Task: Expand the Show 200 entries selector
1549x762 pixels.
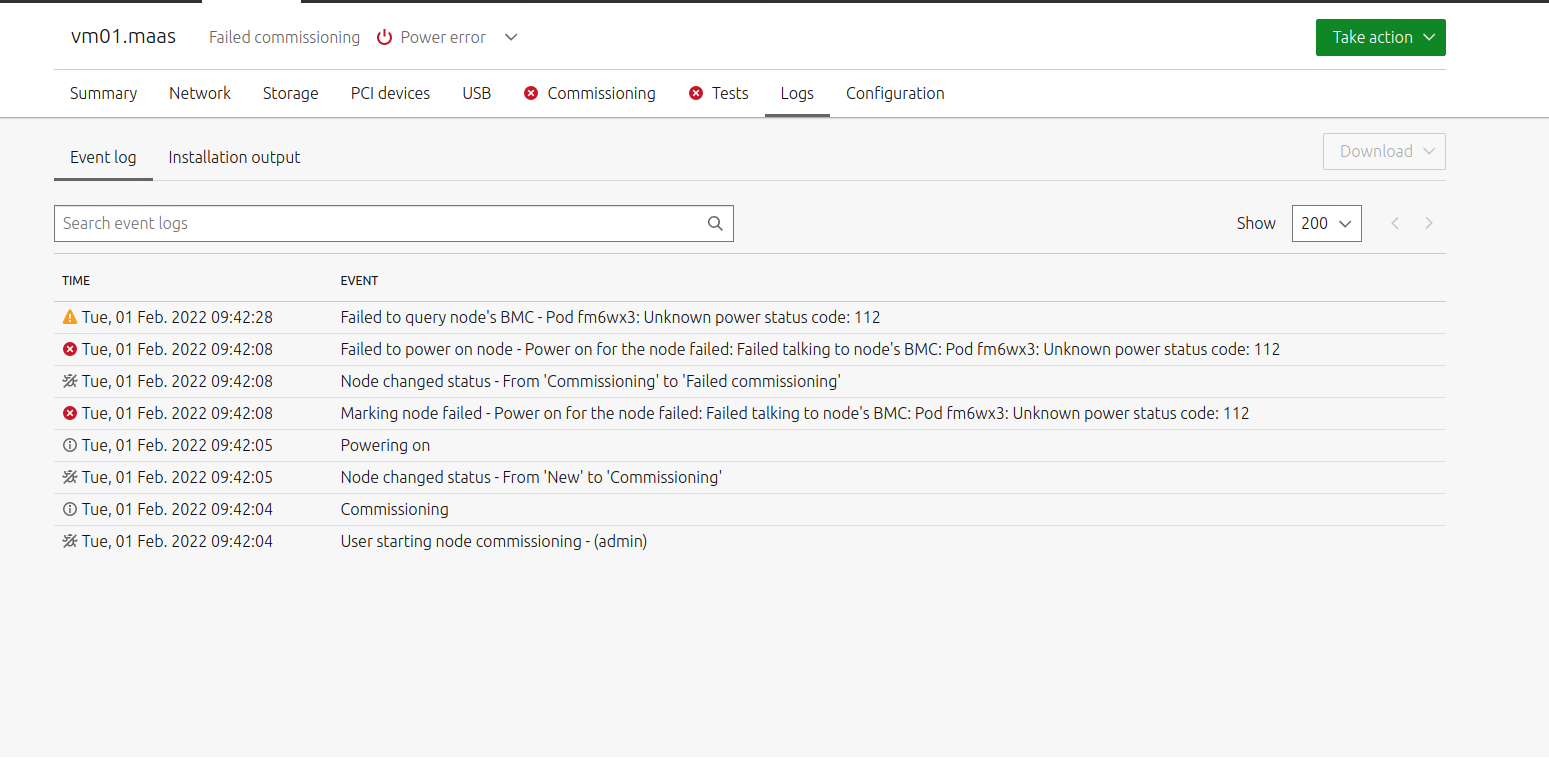Action: click(1326, 223)
